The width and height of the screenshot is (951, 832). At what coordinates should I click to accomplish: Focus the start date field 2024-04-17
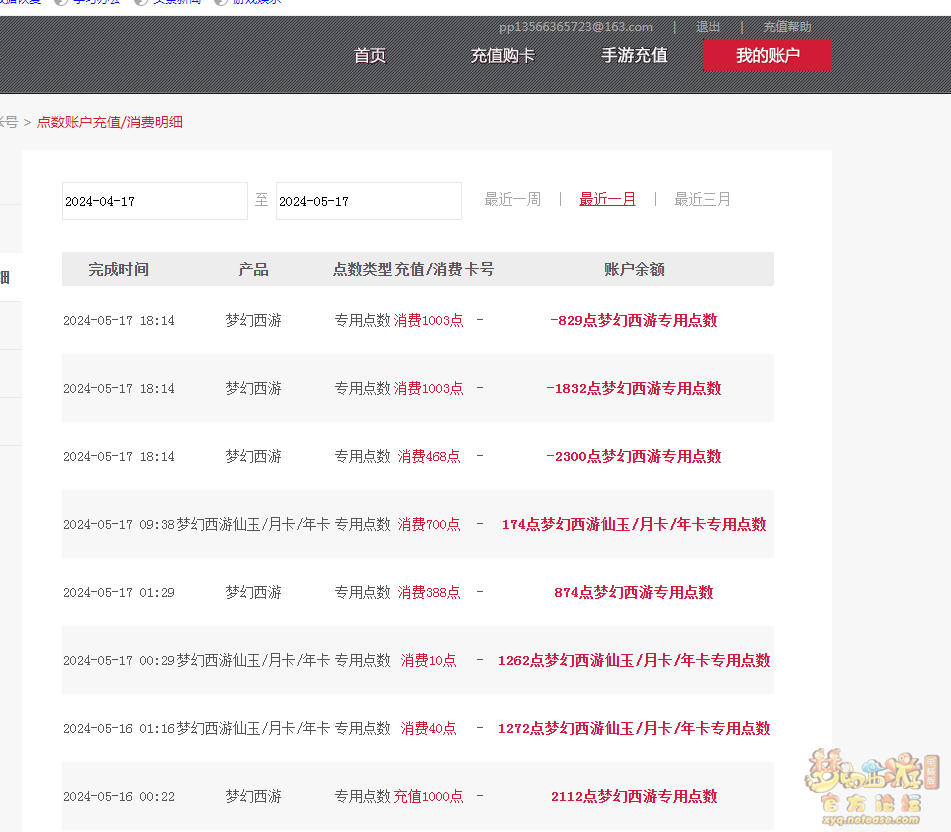pyautogui.click(x=155, y=201)
